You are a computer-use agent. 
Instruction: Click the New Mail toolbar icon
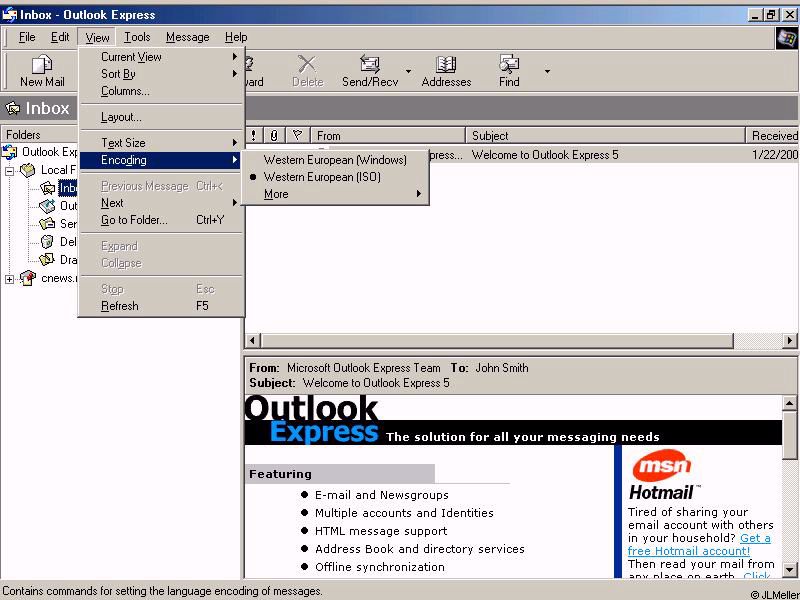point(42,64)
